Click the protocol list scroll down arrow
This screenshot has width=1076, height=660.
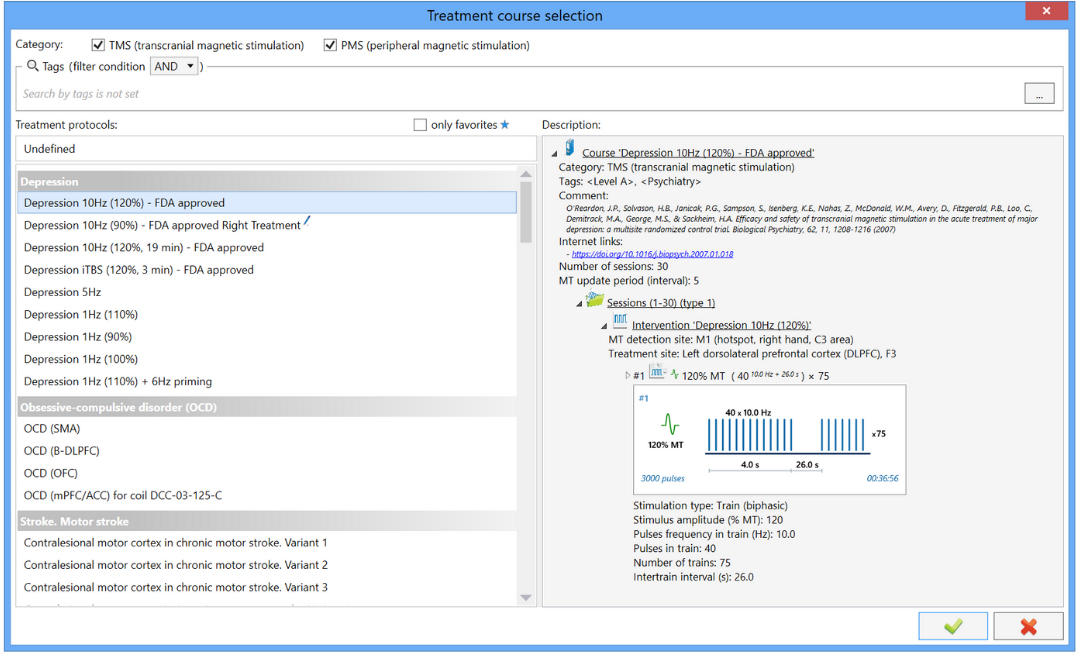point(526,597)
